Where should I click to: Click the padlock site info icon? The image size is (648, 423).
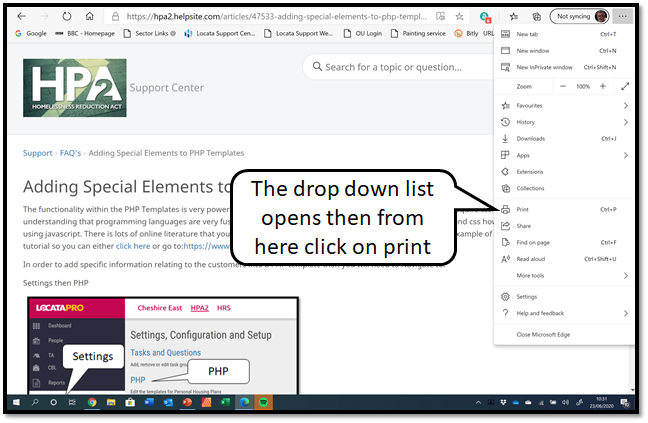(116, 17)
